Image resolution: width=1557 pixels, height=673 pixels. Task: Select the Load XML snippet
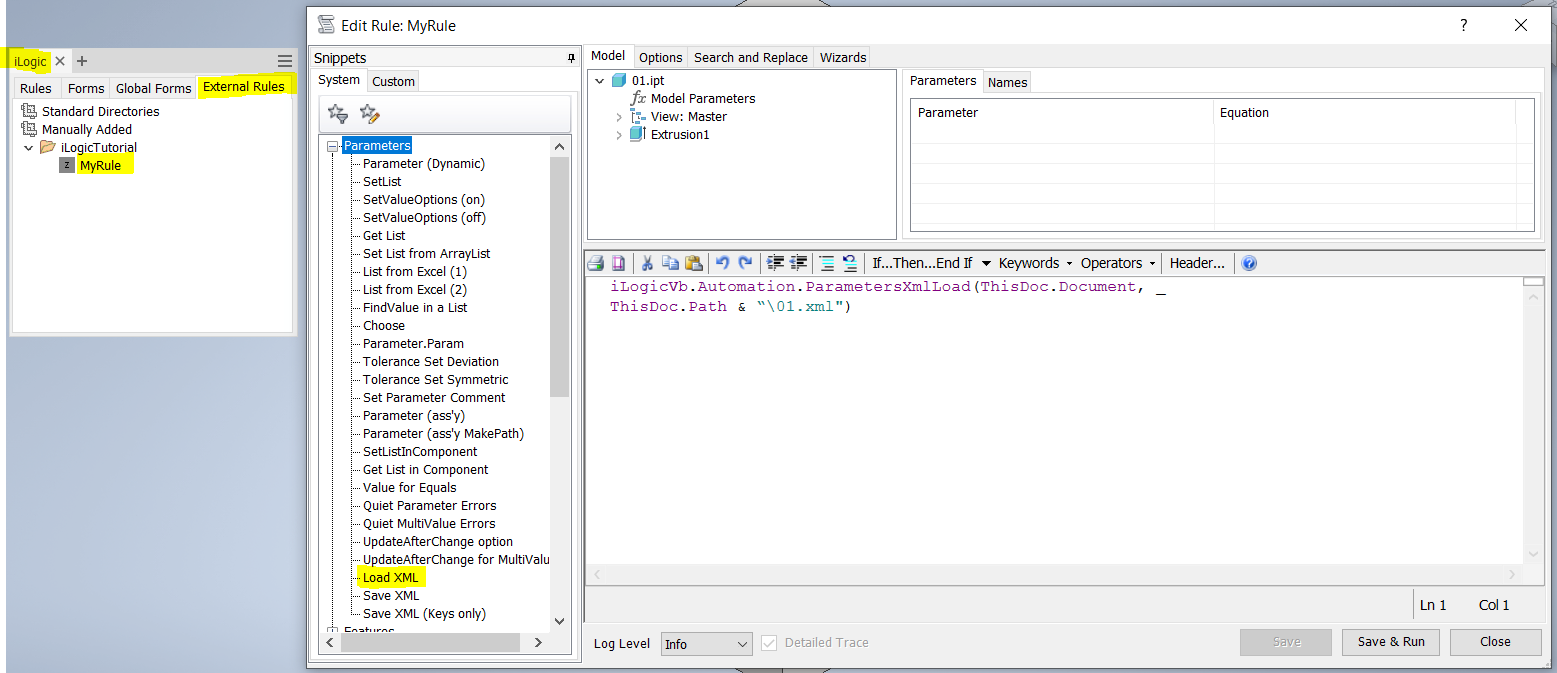click(x=390, y=577)
